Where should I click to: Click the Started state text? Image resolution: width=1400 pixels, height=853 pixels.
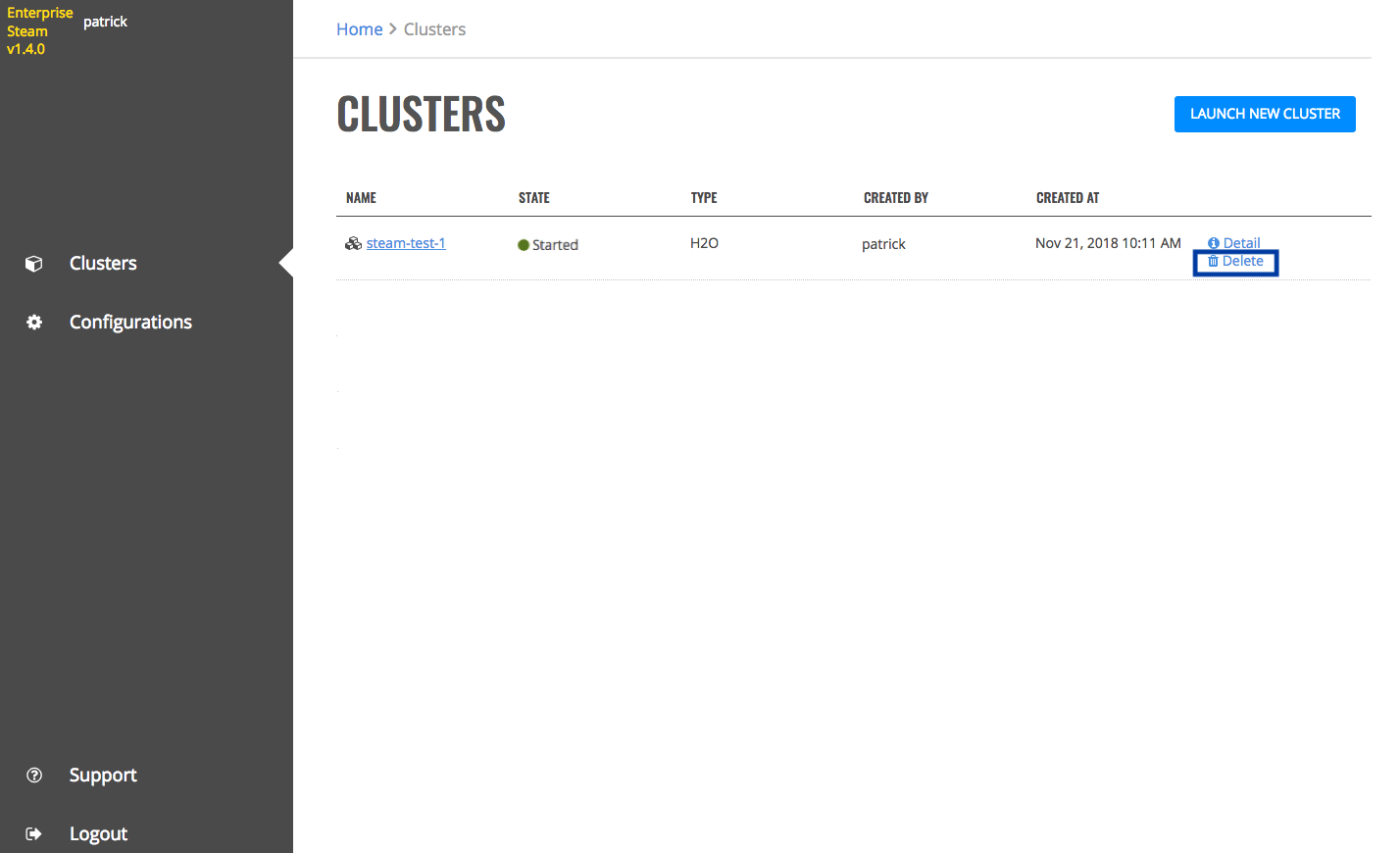(555, 245)
